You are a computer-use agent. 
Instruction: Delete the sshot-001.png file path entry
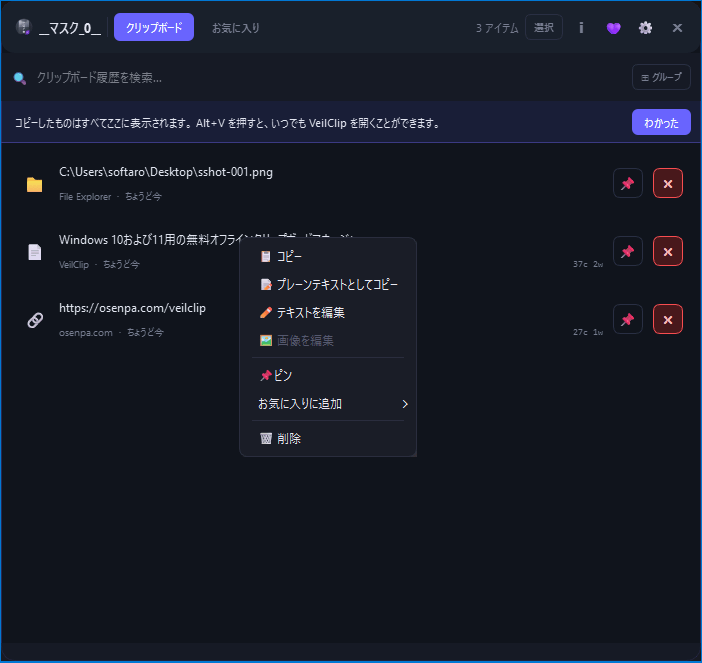click(x=667, y=184)
